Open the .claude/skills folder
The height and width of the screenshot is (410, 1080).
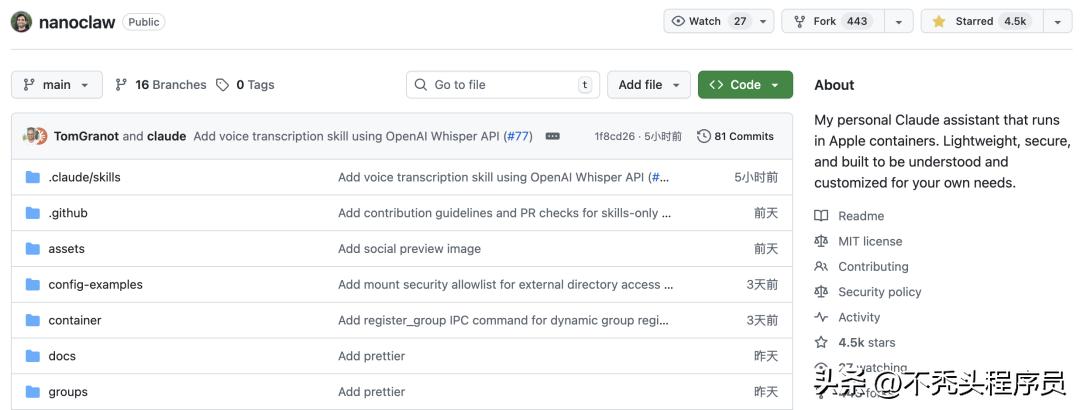84,177
